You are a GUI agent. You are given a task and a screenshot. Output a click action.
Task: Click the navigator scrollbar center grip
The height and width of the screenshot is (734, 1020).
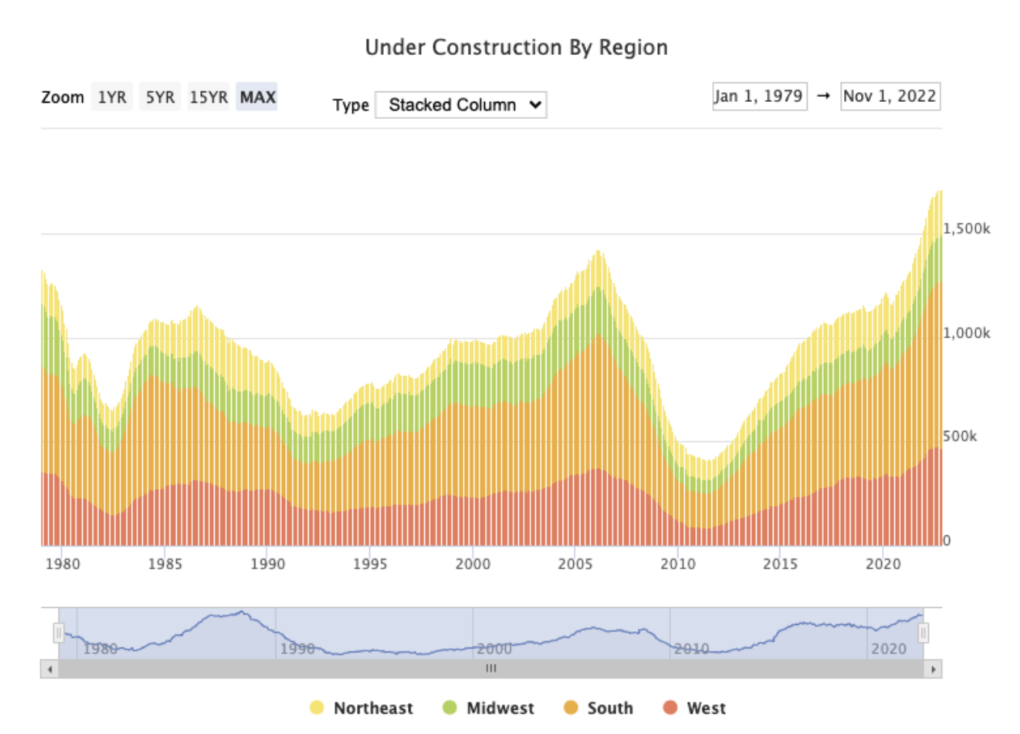[491, 668]
